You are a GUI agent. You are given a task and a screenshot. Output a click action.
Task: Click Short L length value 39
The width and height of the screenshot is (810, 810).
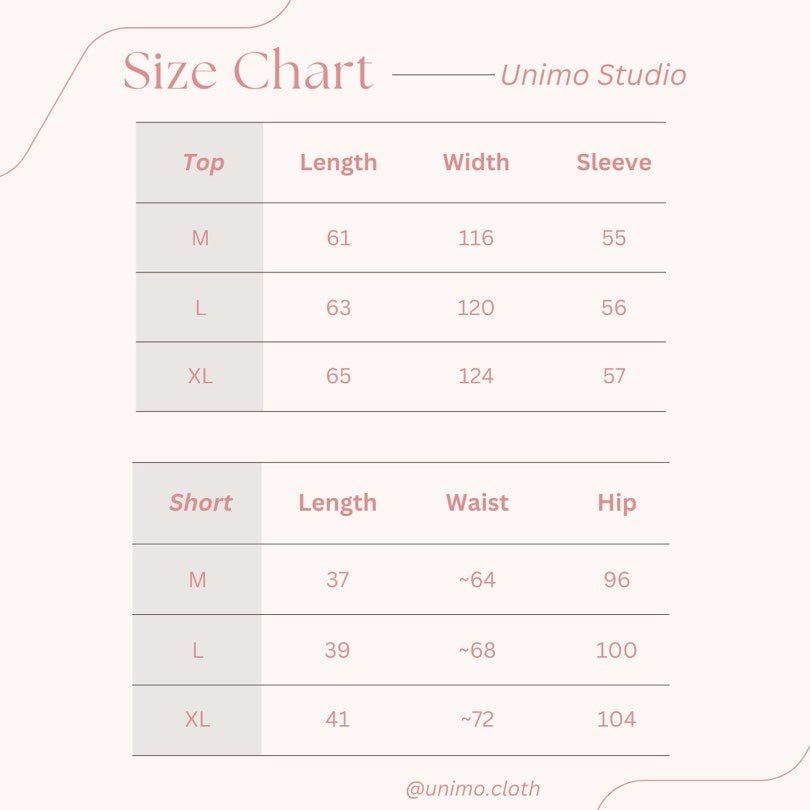coord(337,650)
